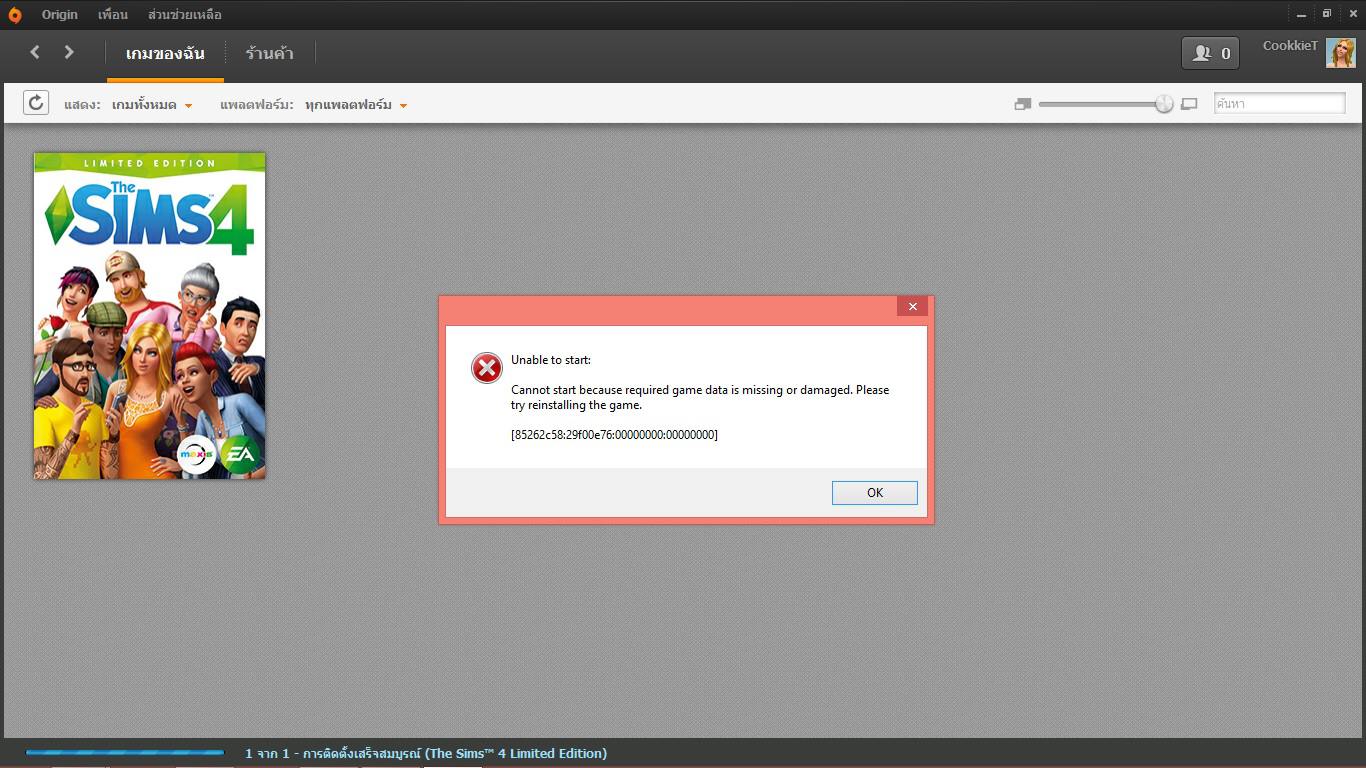The height and width of the screenshot is (768, 1366).
Task: Click the large tiles size icon
Action: pos(1189,104)
